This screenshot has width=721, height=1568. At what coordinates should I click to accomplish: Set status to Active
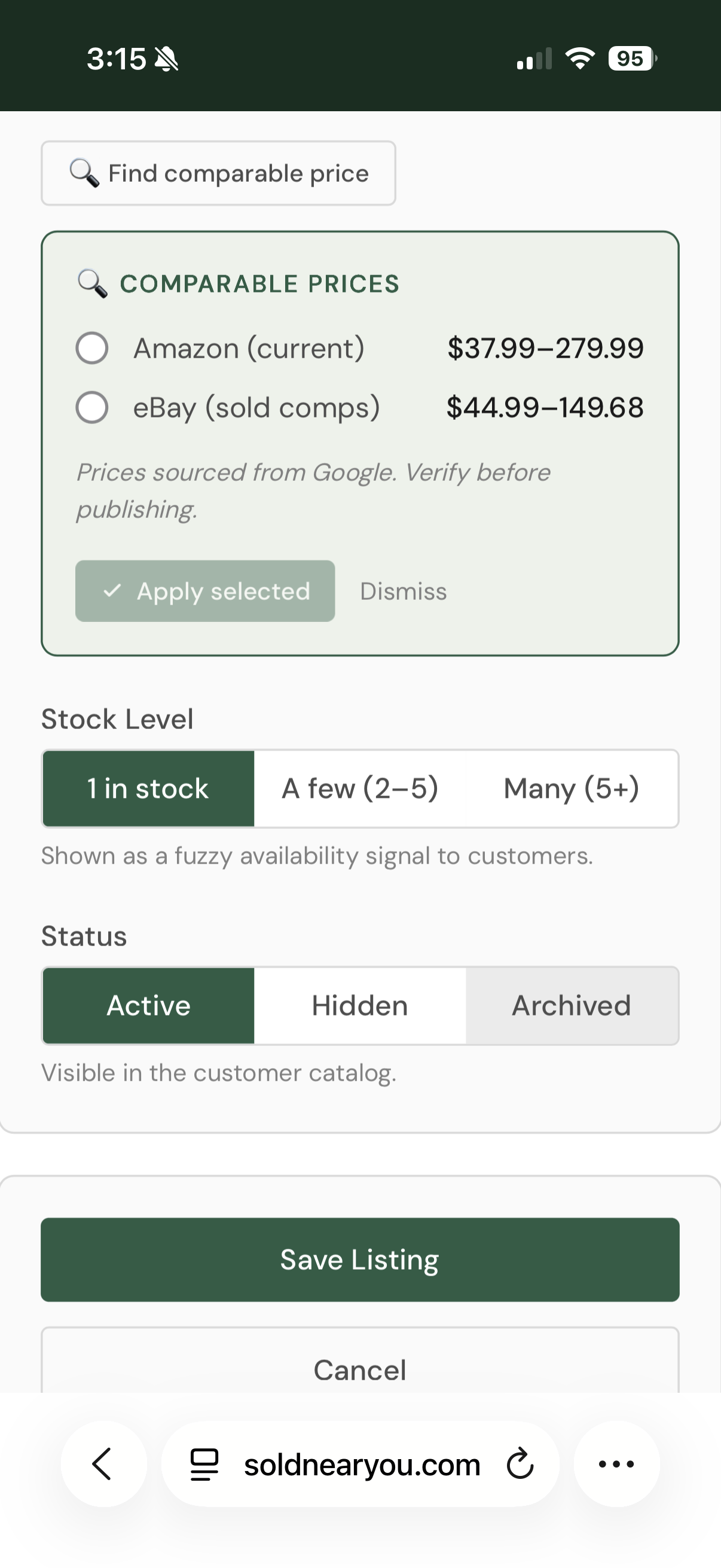point(148,1006)
